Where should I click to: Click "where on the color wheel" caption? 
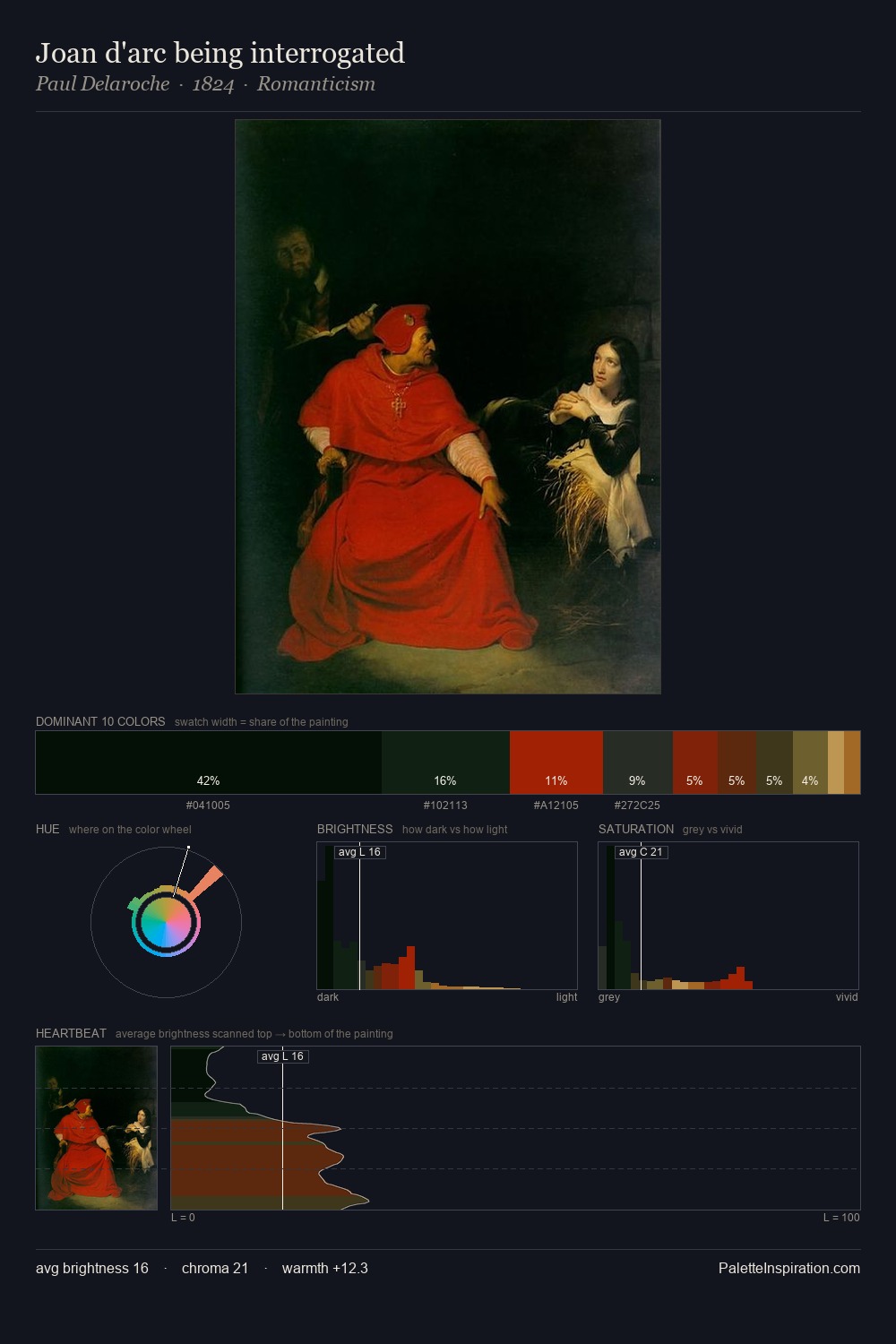pyautogui.click(x=130, y=830)
